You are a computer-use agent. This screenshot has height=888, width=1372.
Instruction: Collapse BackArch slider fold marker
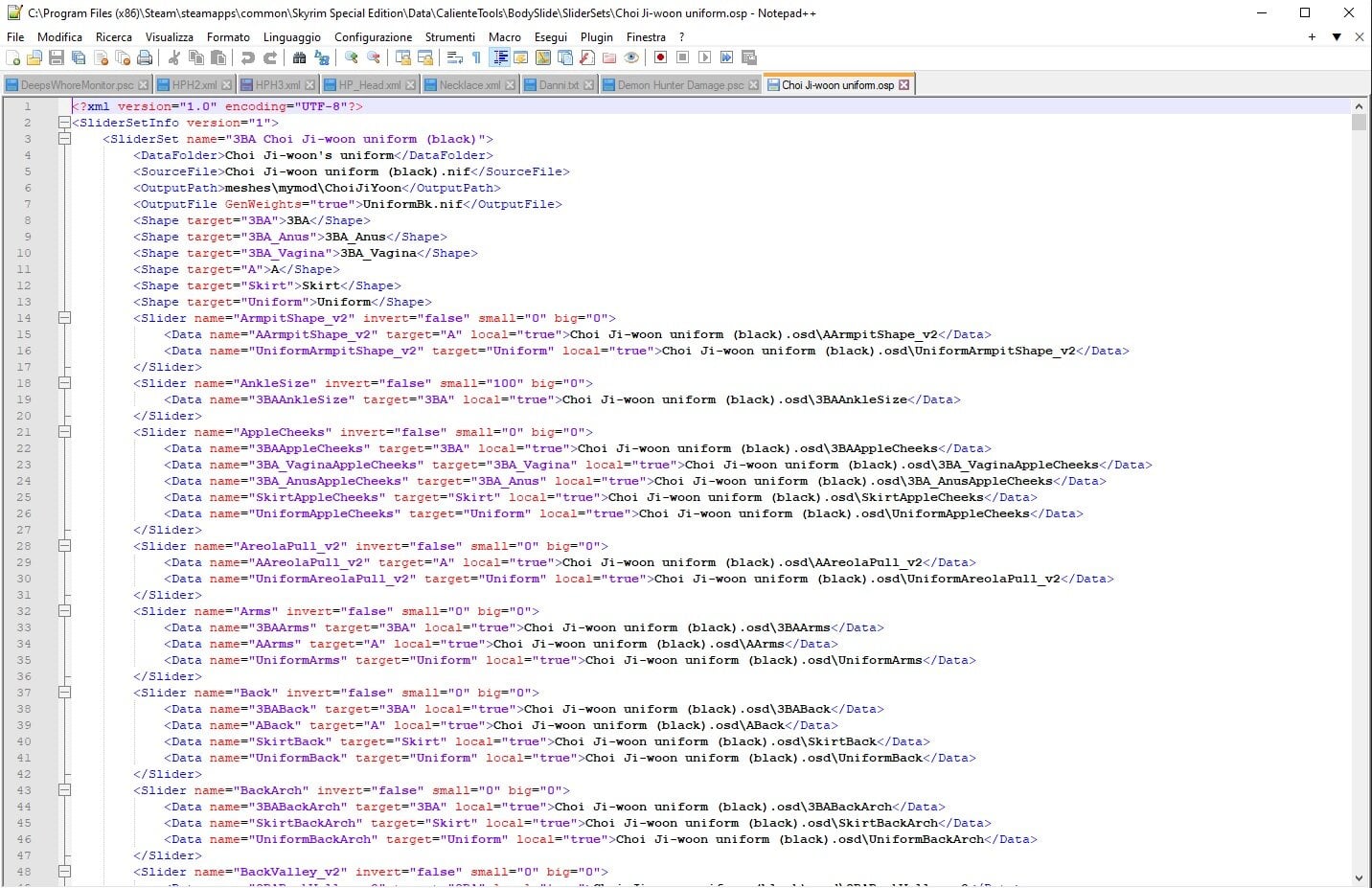(x=64, y=790)
